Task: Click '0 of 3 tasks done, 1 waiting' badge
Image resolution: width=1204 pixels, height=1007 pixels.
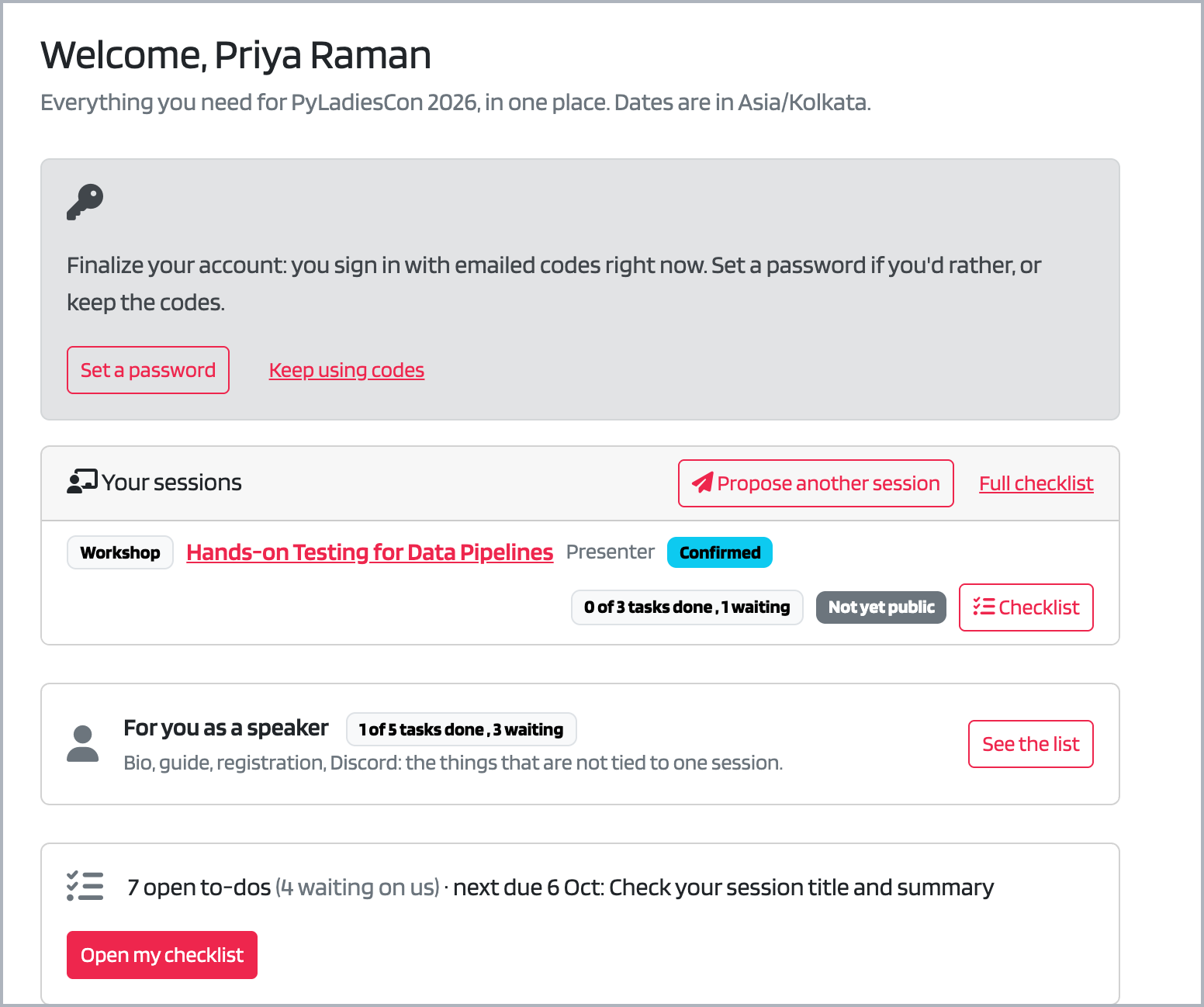Action: (x=687, y=607)
